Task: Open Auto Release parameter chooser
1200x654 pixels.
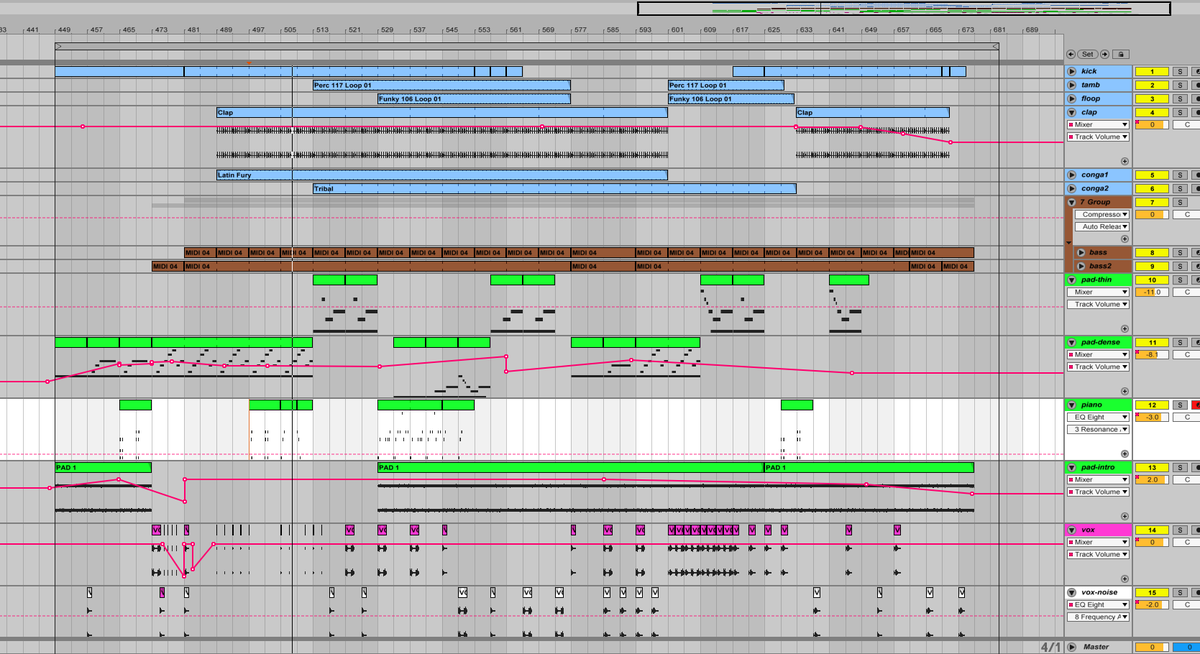Action: click(x=1102, y=227)
